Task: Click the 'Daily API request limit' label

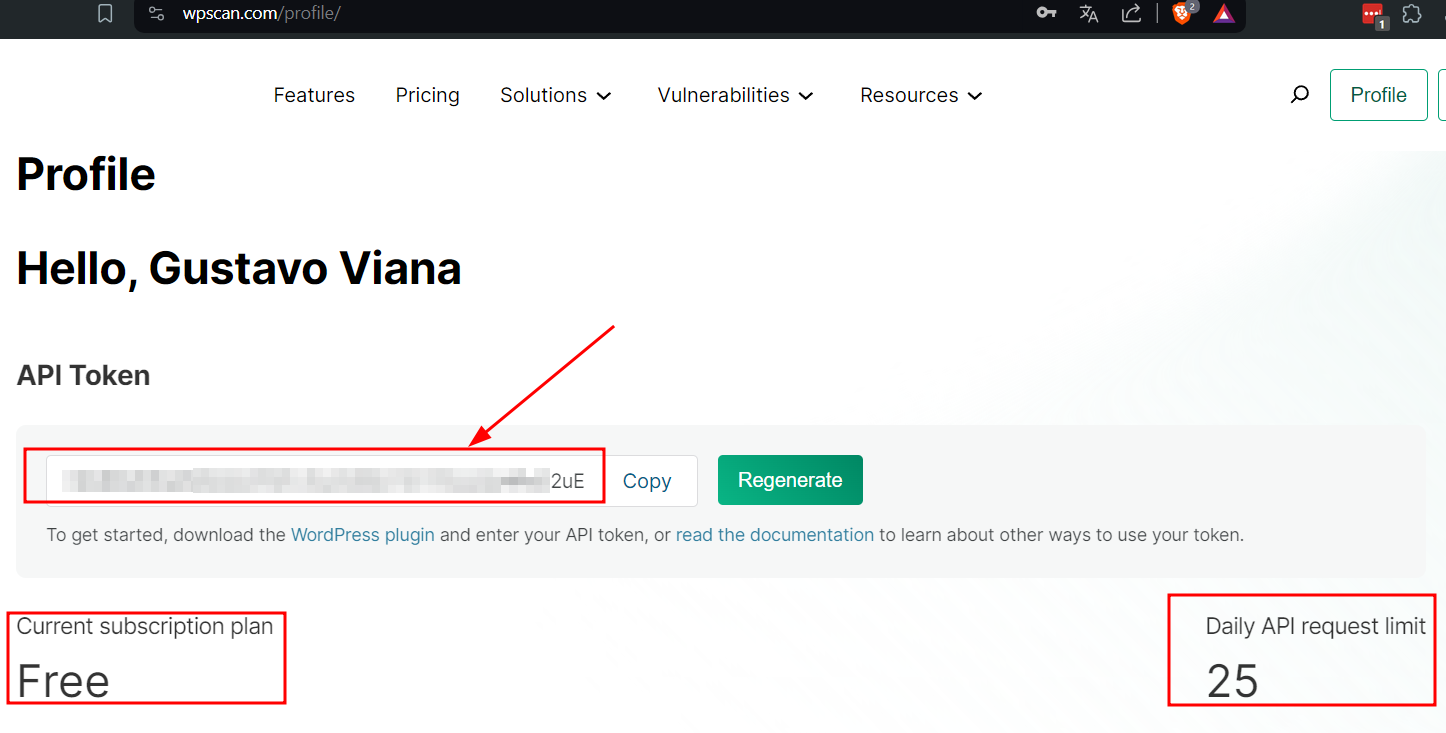Action: pyautogui.click(x=1316, y=627)
